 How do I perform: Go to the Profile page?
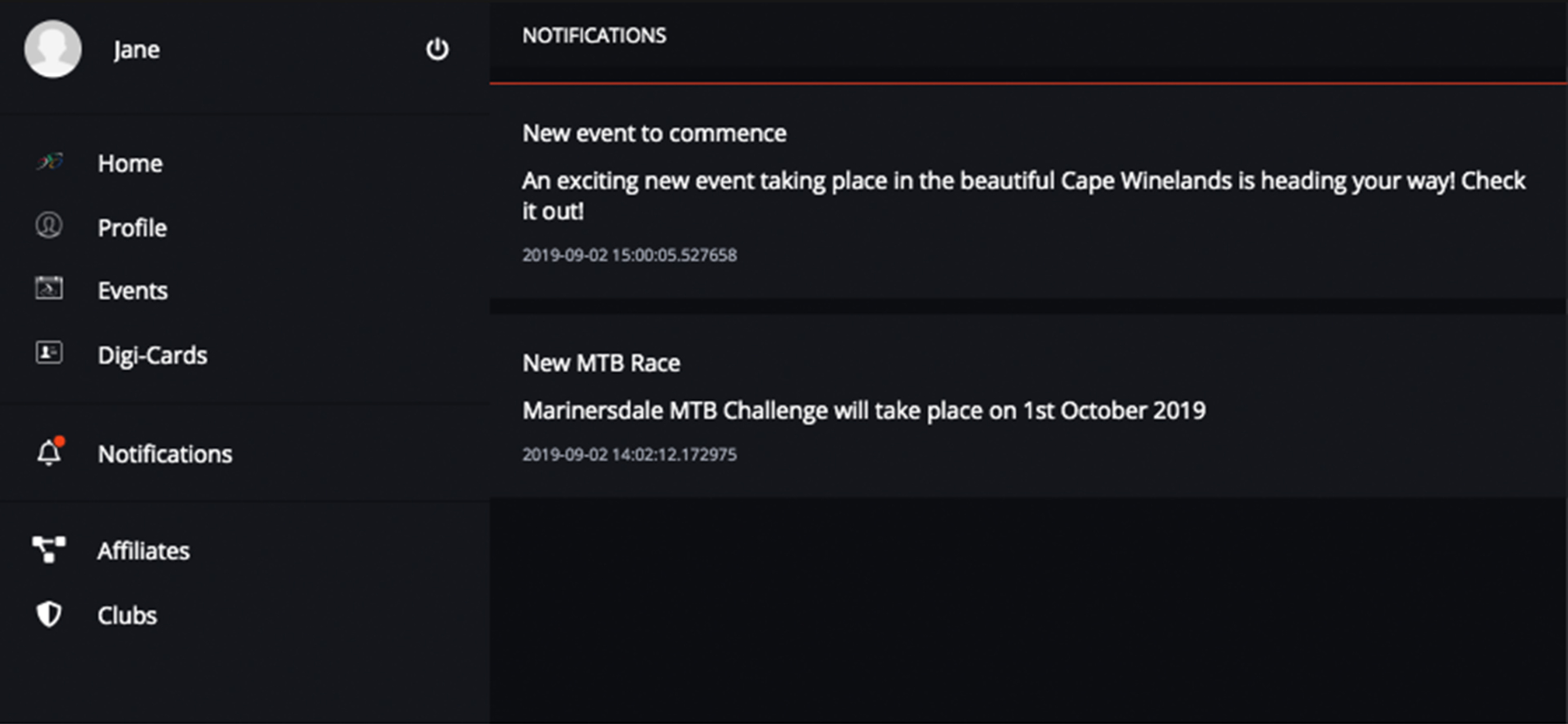point(132,227)
